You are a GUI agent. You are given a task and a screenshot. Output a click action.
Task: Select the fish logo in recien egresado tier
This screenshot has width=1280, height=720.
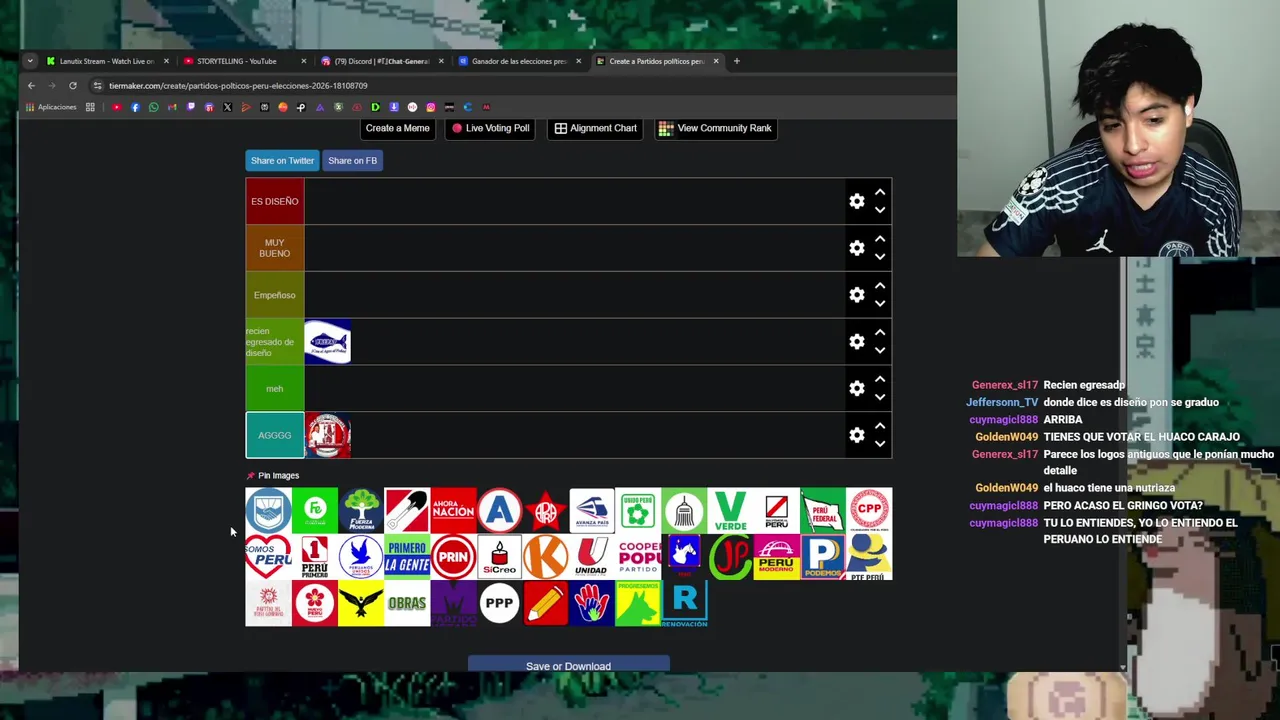(x=328, y=342)
